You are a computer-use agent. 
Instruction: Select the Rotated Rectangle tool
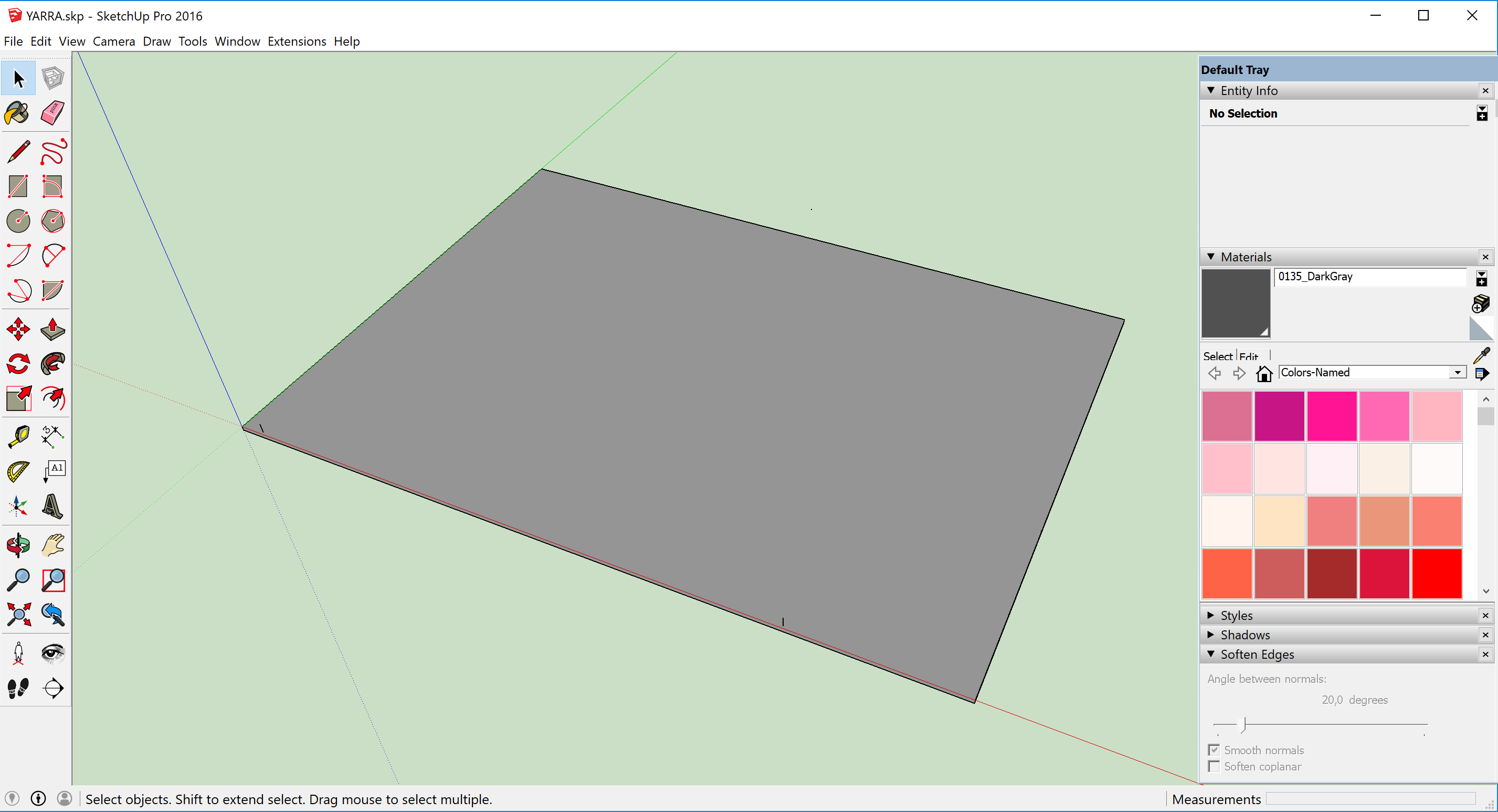[53, 186]
